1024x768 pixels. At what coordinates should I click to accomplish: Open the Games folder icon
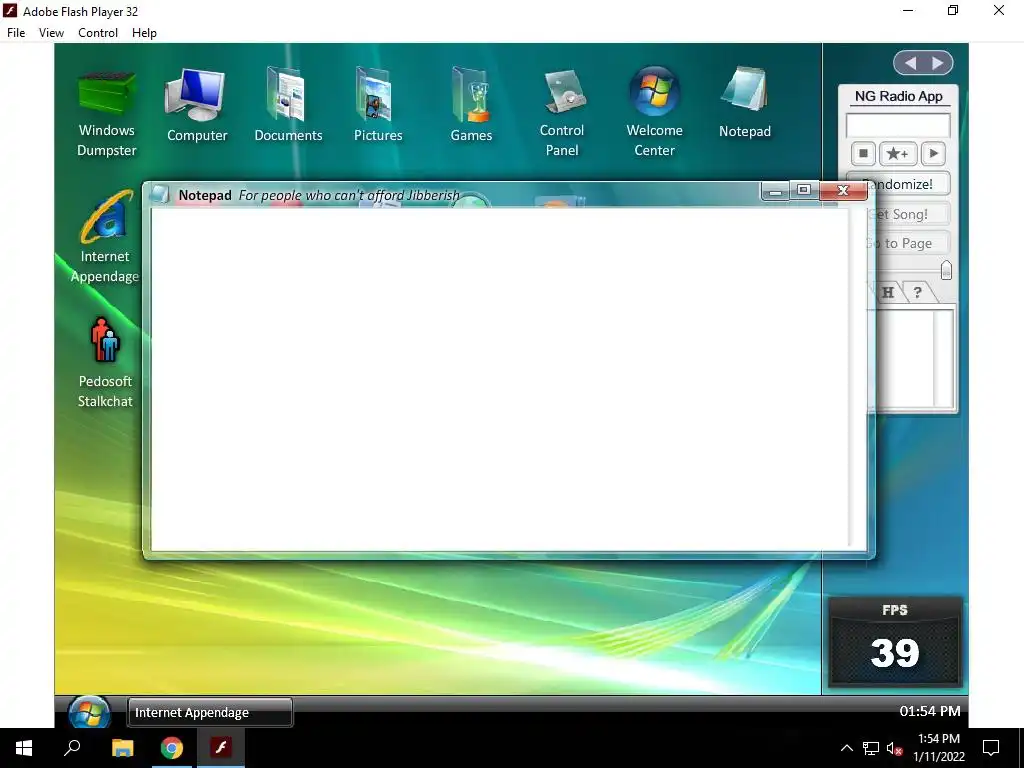(x=471, y=104)
